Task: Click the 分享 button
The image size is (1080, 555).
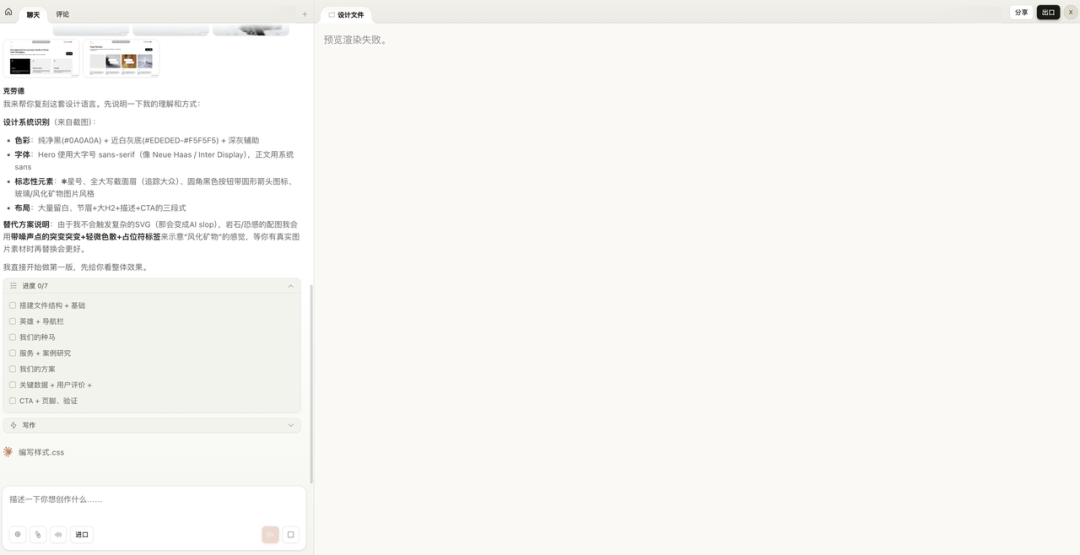Action: point(1021,12)
